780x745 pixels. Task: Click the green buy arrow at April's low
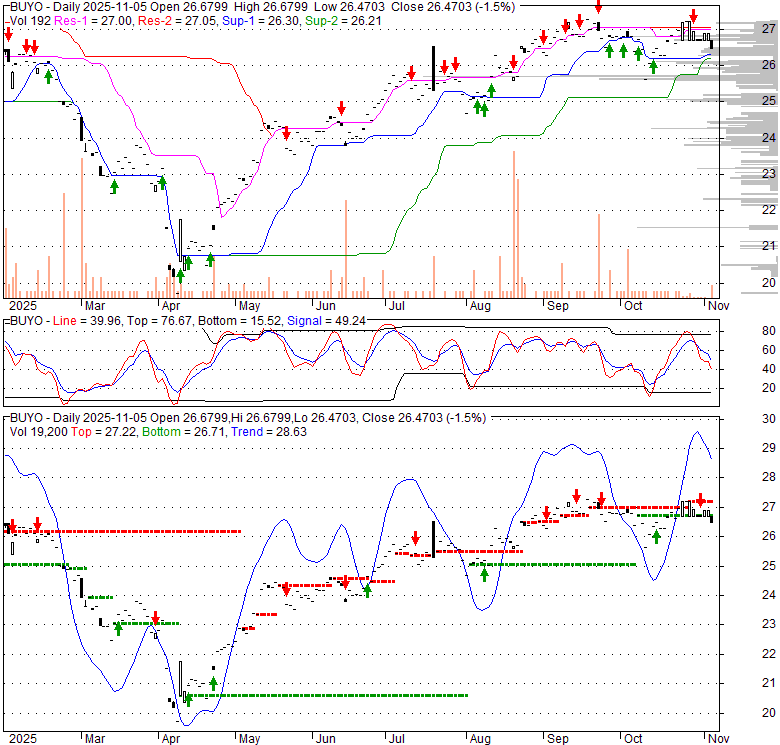point(180,274)
